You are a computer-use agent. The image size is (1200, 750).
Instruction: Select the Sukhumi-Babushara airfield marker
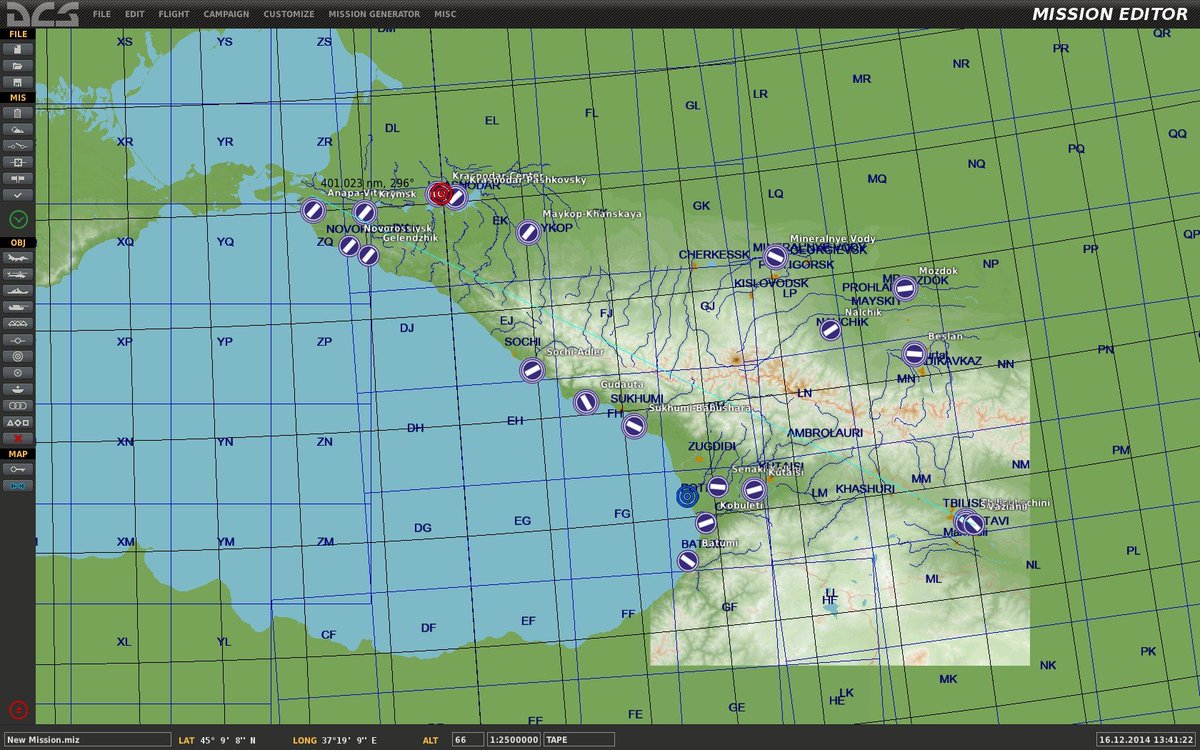633,426
